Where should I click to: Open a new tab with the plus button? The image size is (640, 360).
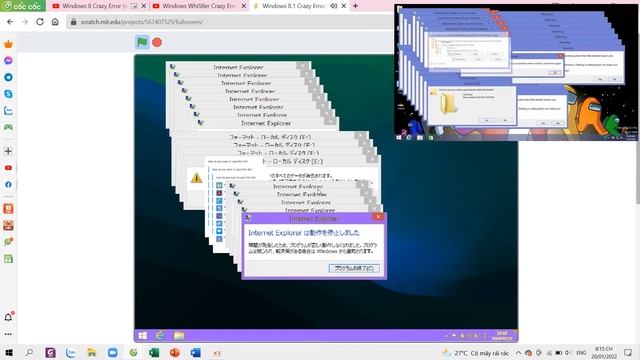(356, 6)
